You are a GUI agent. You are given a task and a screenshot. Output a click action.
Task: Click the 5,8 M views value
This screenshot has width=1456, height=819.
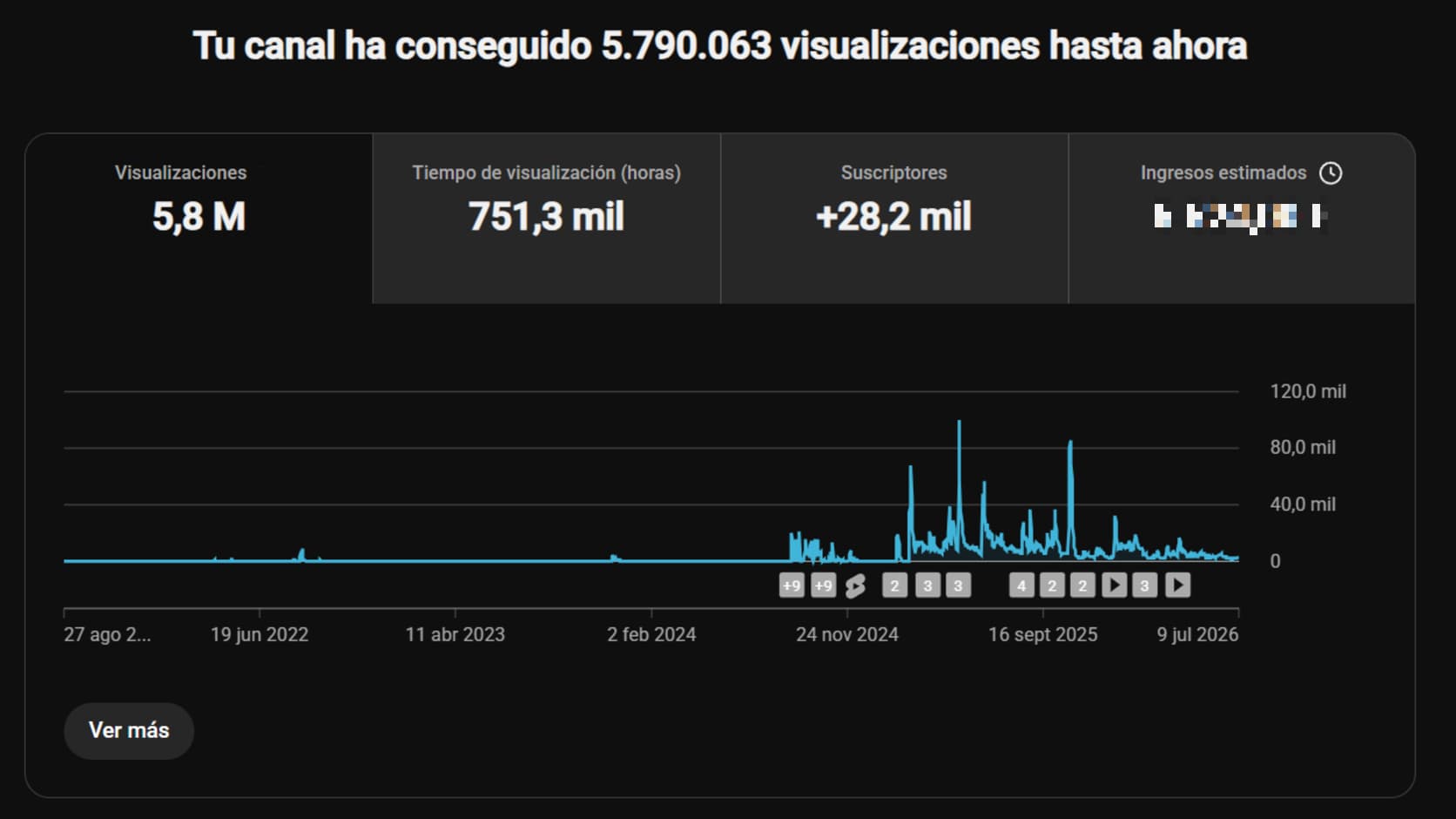point(199,217)
